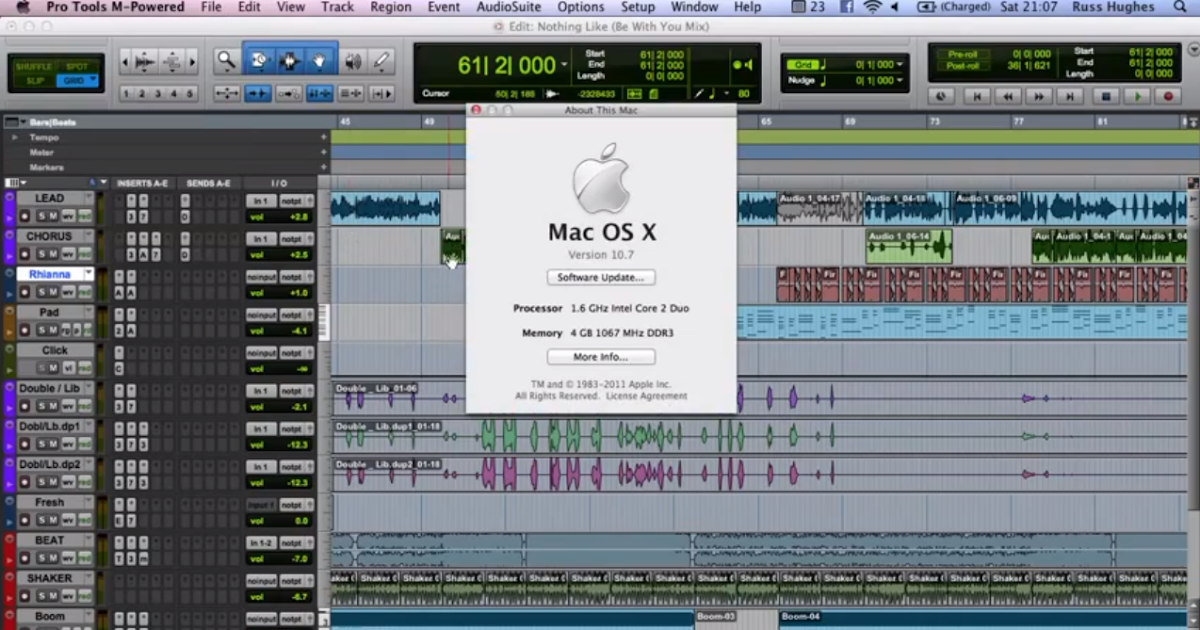Open Spotlight search in menu bar
This screenshot has width=1200, height=630.
(x=1179, y=7)
